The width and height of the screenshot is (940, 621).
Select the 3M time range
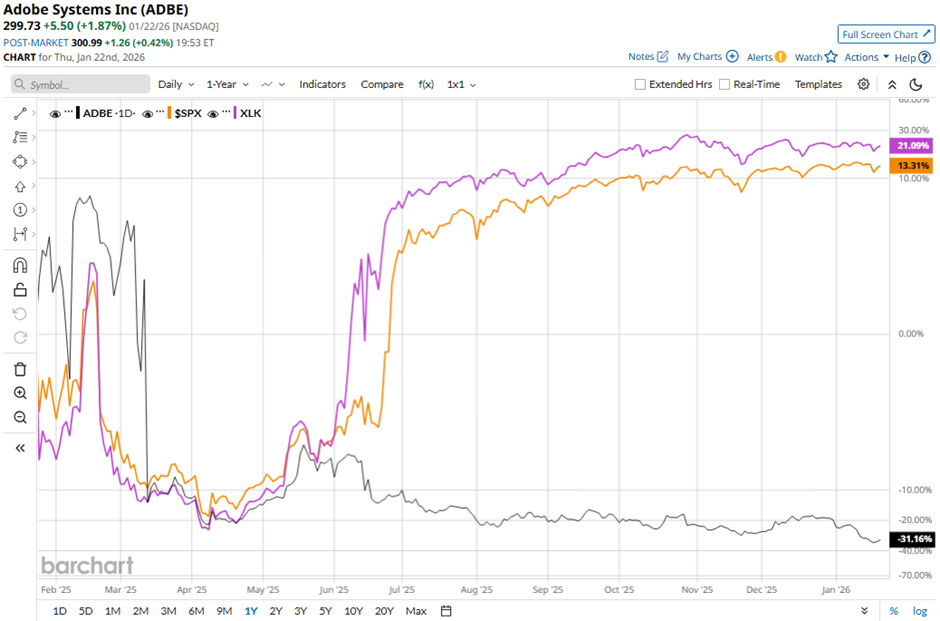pos(168,611)
